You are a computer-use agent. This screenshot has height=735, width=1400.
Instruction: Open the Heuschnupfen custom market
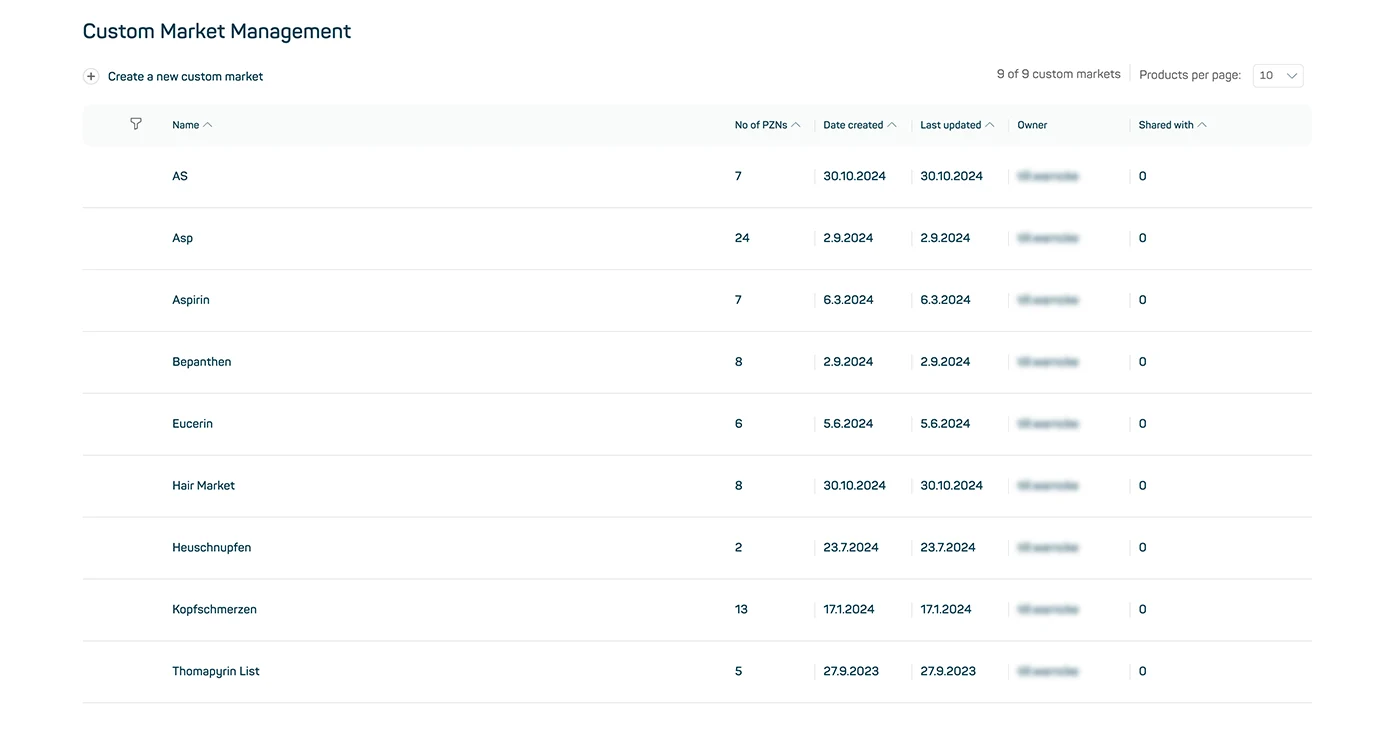click(x=212, y=548)
